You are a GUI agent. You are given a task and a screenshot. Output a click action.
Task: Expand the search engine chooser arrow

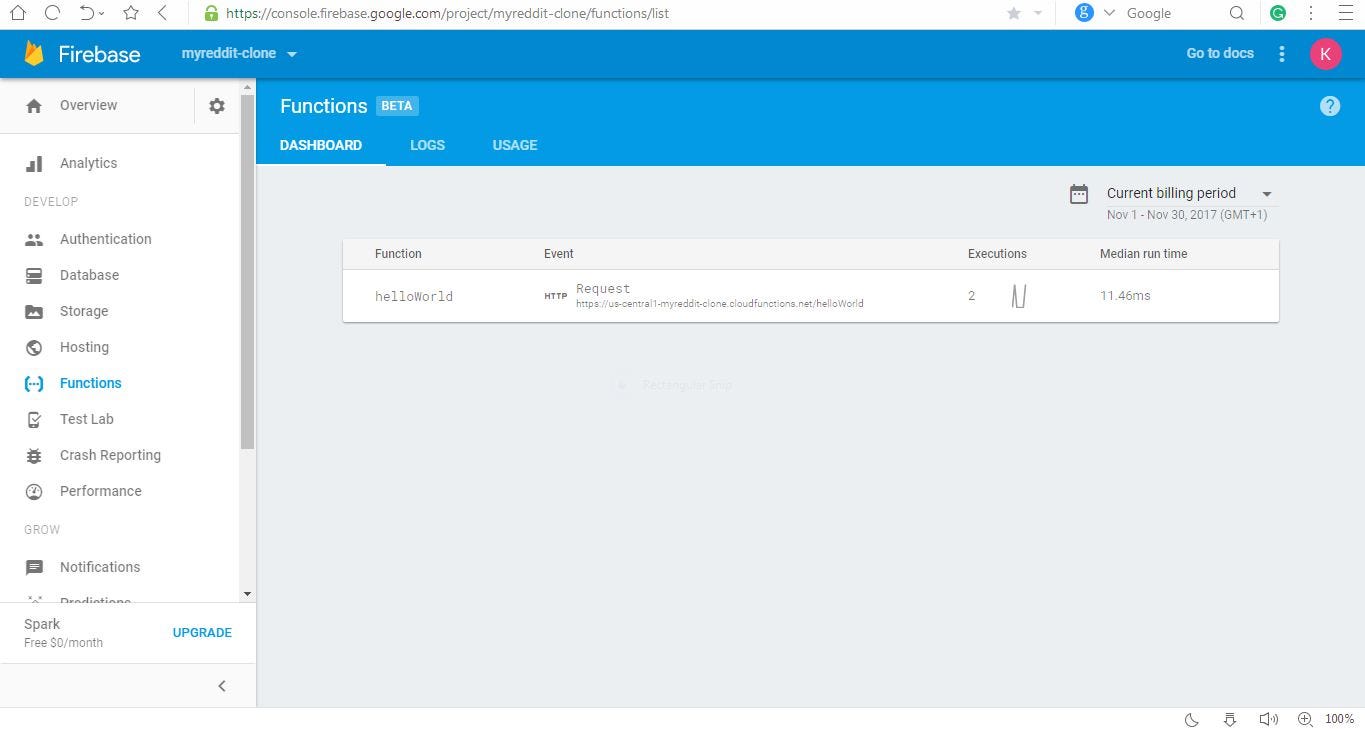pyautogui.click(x=1108, y=13)
